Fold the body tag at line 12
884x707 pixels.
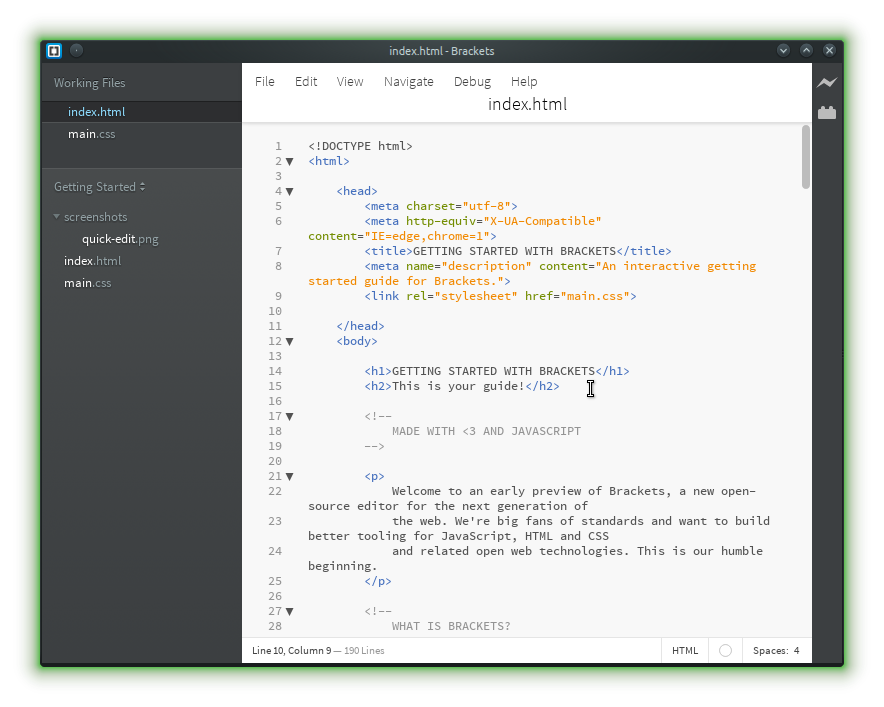coord(290,342)
